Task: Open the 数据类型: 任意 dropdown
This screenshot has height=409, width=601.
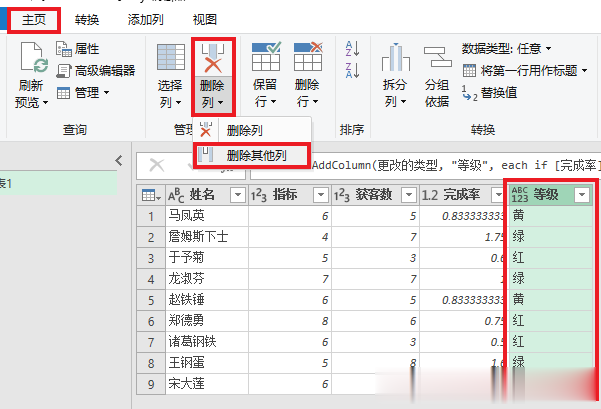Action: coord(506,49)
